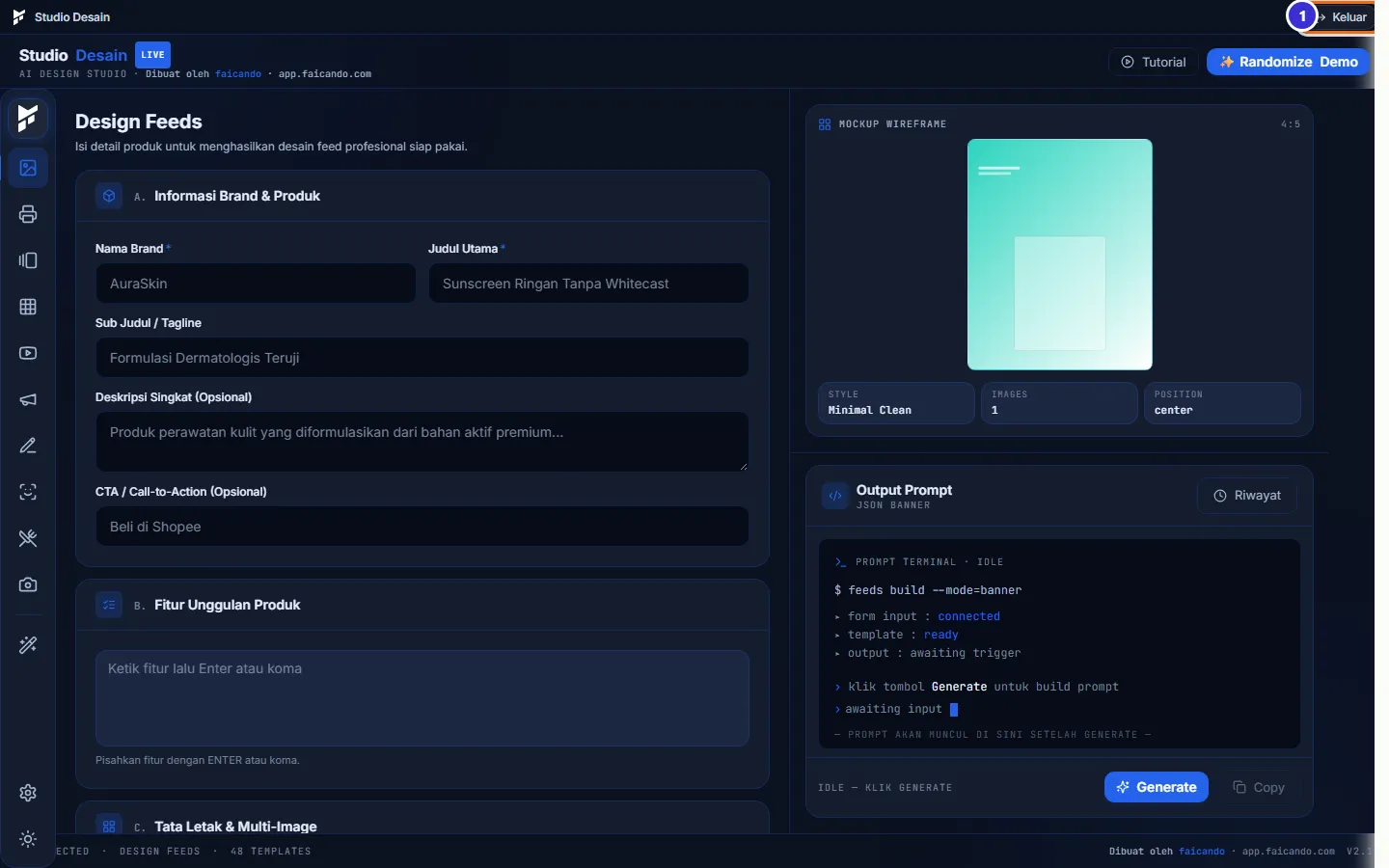Open the face scan sidebar icon
Viewport: 1389px width, 868px height.
pos(28,492)
